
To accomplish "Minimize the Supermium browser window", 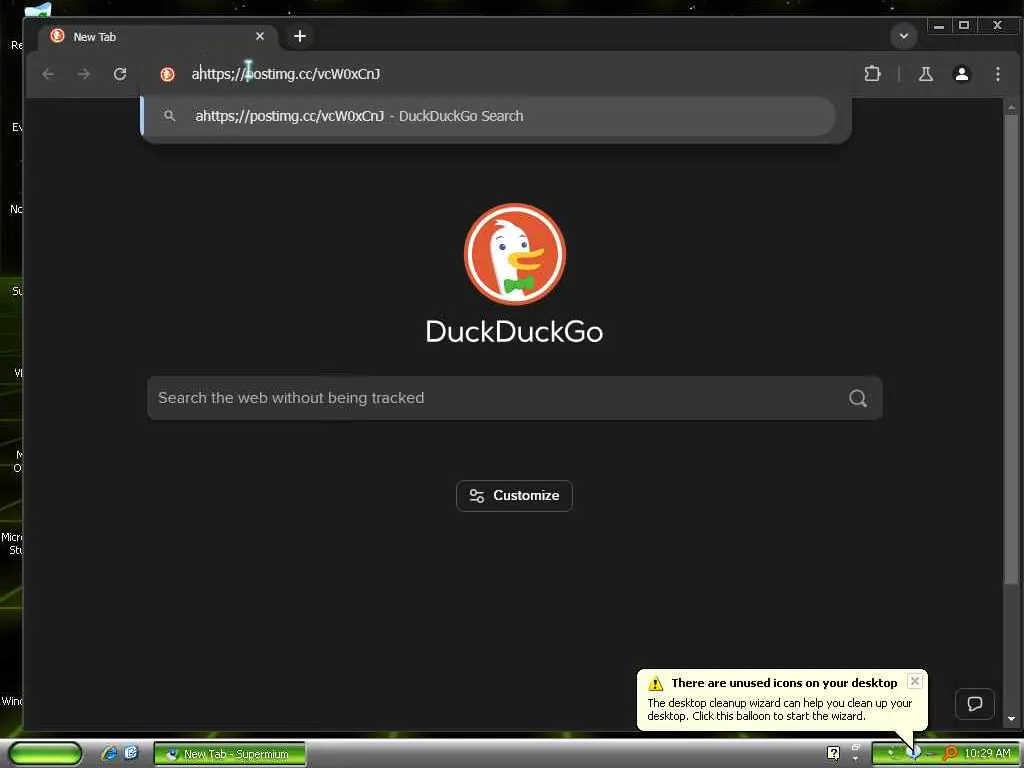I will pyautogui.click(x=938, y=26).
